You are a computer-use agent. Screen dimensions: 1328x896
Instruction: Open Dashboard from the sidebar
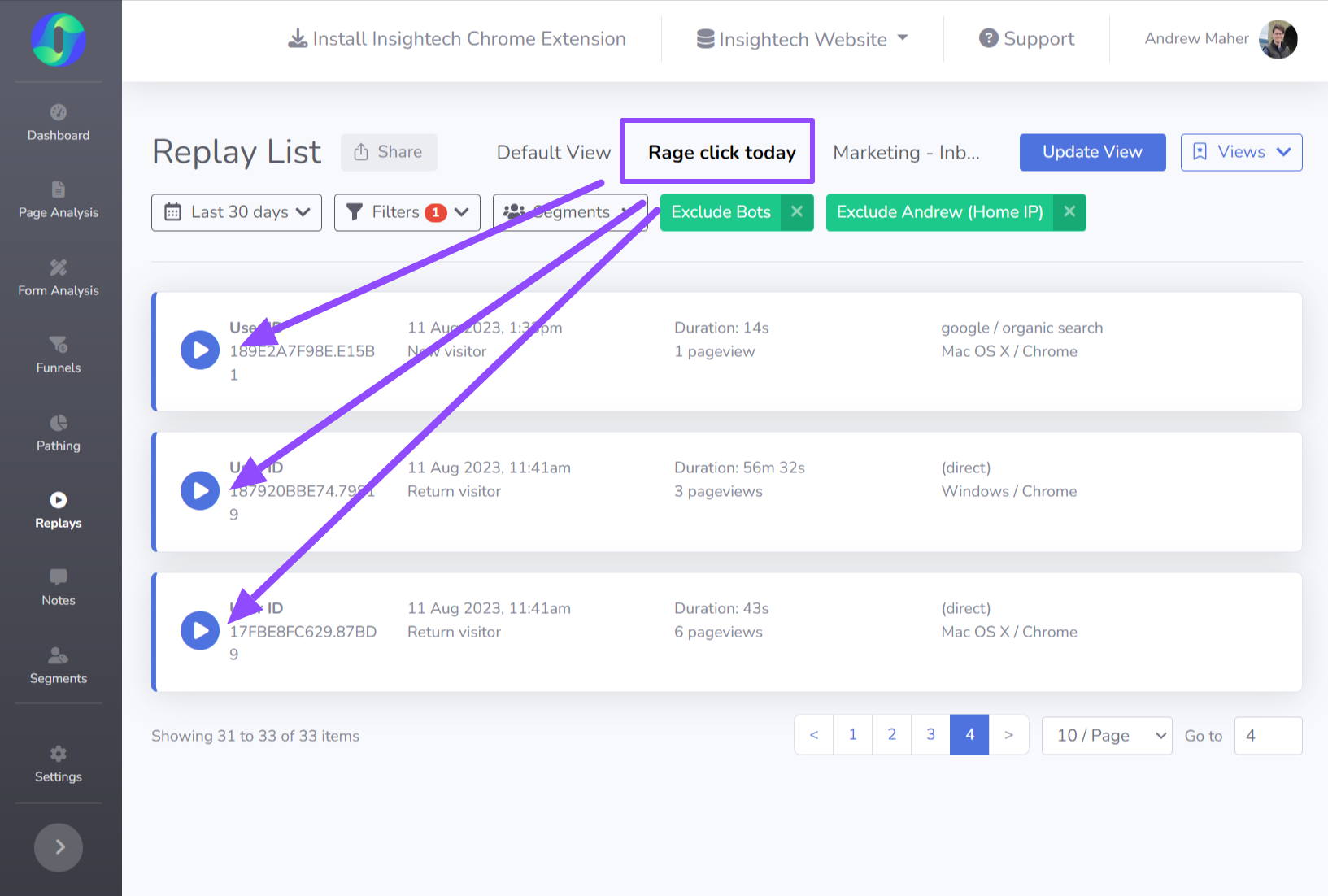pyautogui.click(x=59, y=123)
